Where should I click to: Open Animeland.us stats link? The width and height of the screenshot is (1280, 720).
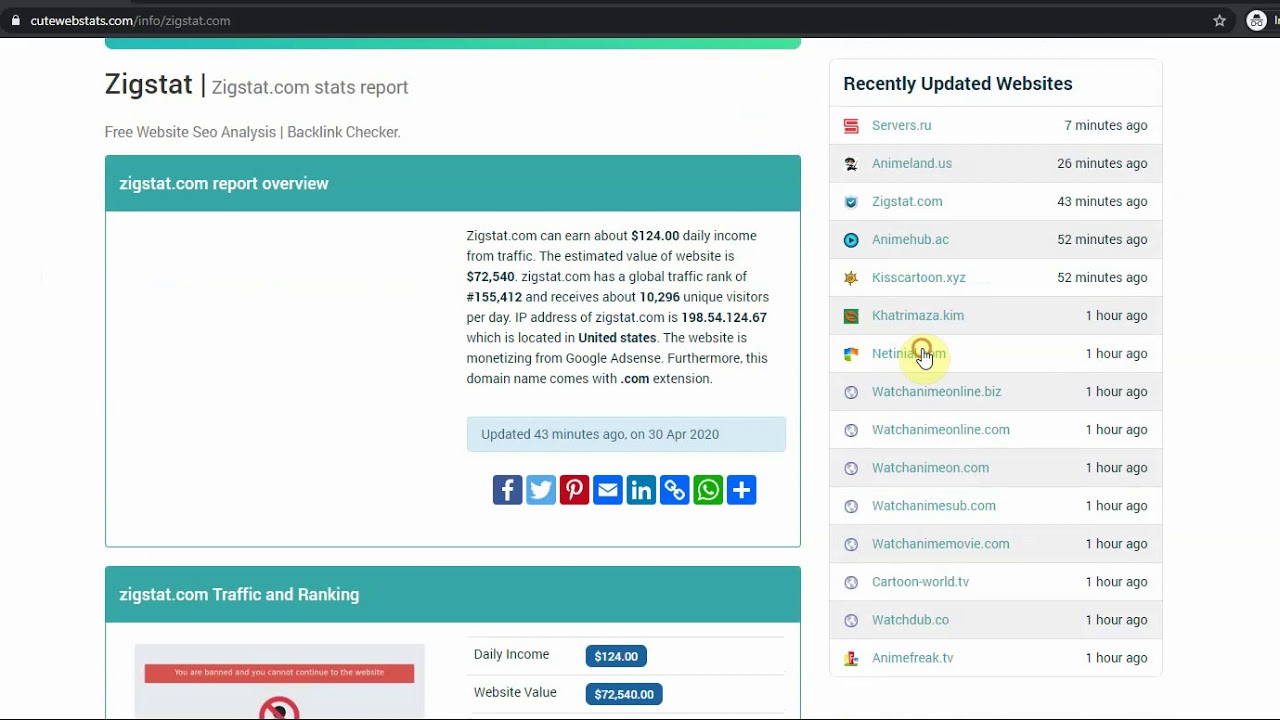pyautogui.click(x=912, y=163)
